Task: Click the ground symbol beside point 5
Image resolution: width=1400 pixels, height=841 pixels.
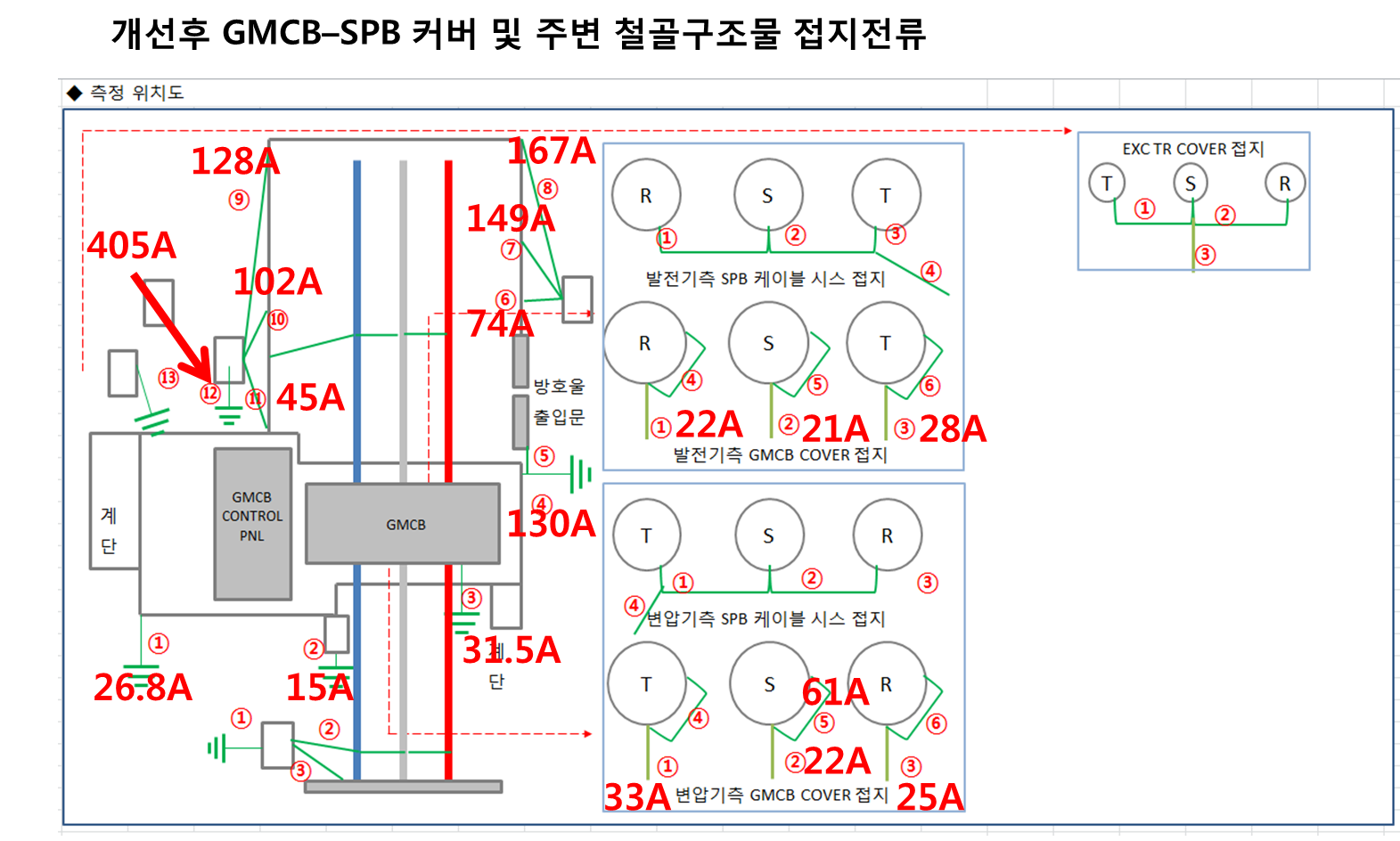Action: pos(580,475)
